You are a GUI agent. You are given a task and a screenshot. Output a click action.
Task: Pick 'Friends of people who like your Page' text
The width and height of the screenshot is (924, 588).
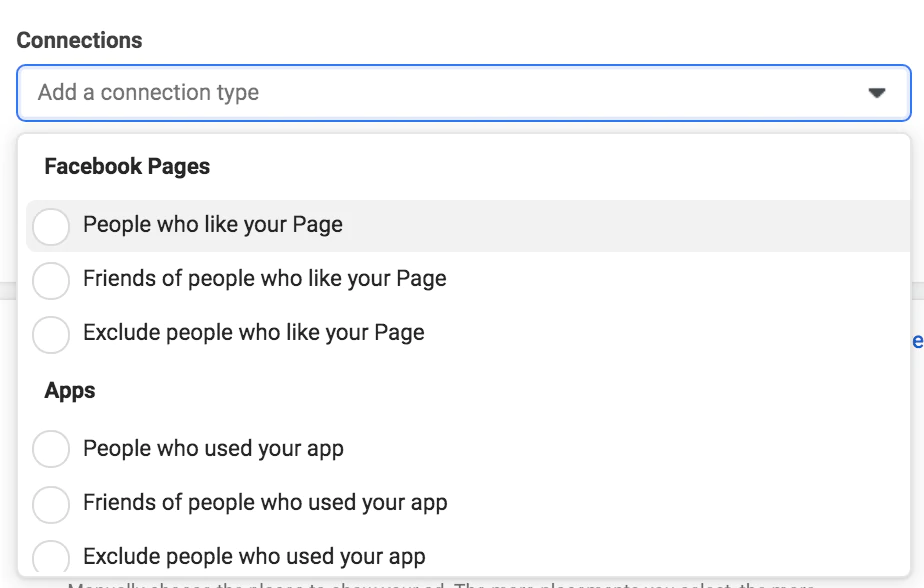click(264, 279)
